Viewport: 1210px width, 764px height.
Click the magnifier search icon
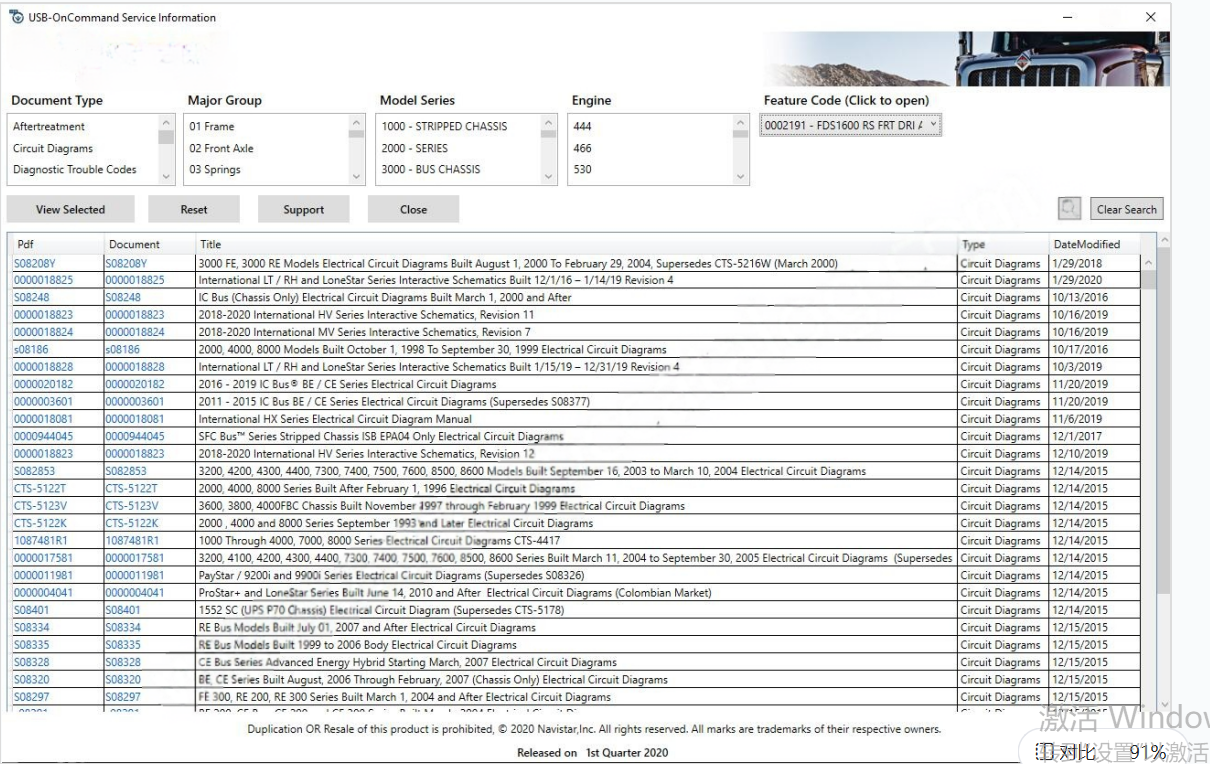click(1069, 209)
